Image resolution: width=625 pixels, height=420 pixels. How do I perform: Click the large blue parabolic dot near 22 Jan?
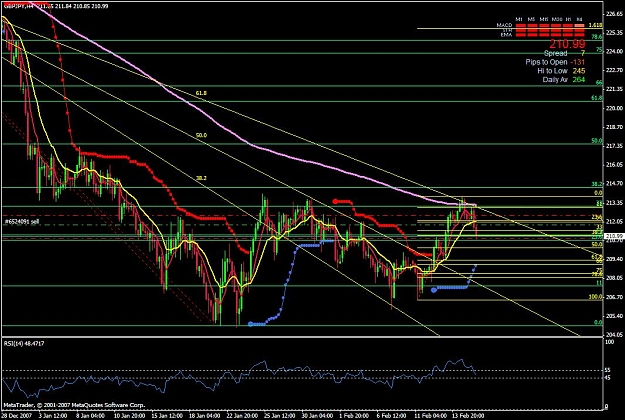(x=250, y=324)
